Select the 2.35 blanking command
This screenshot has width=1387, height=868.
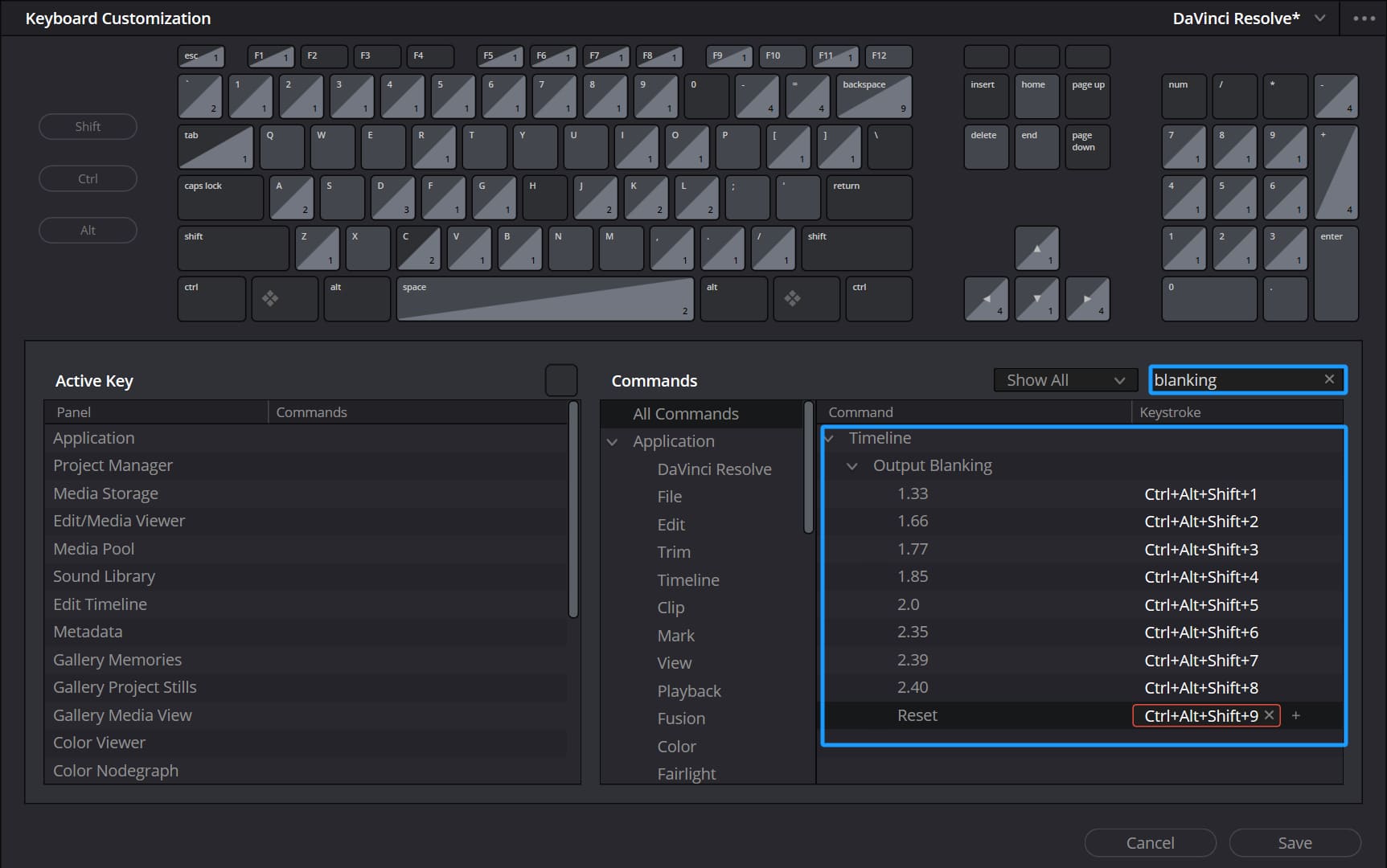[913, 633]
